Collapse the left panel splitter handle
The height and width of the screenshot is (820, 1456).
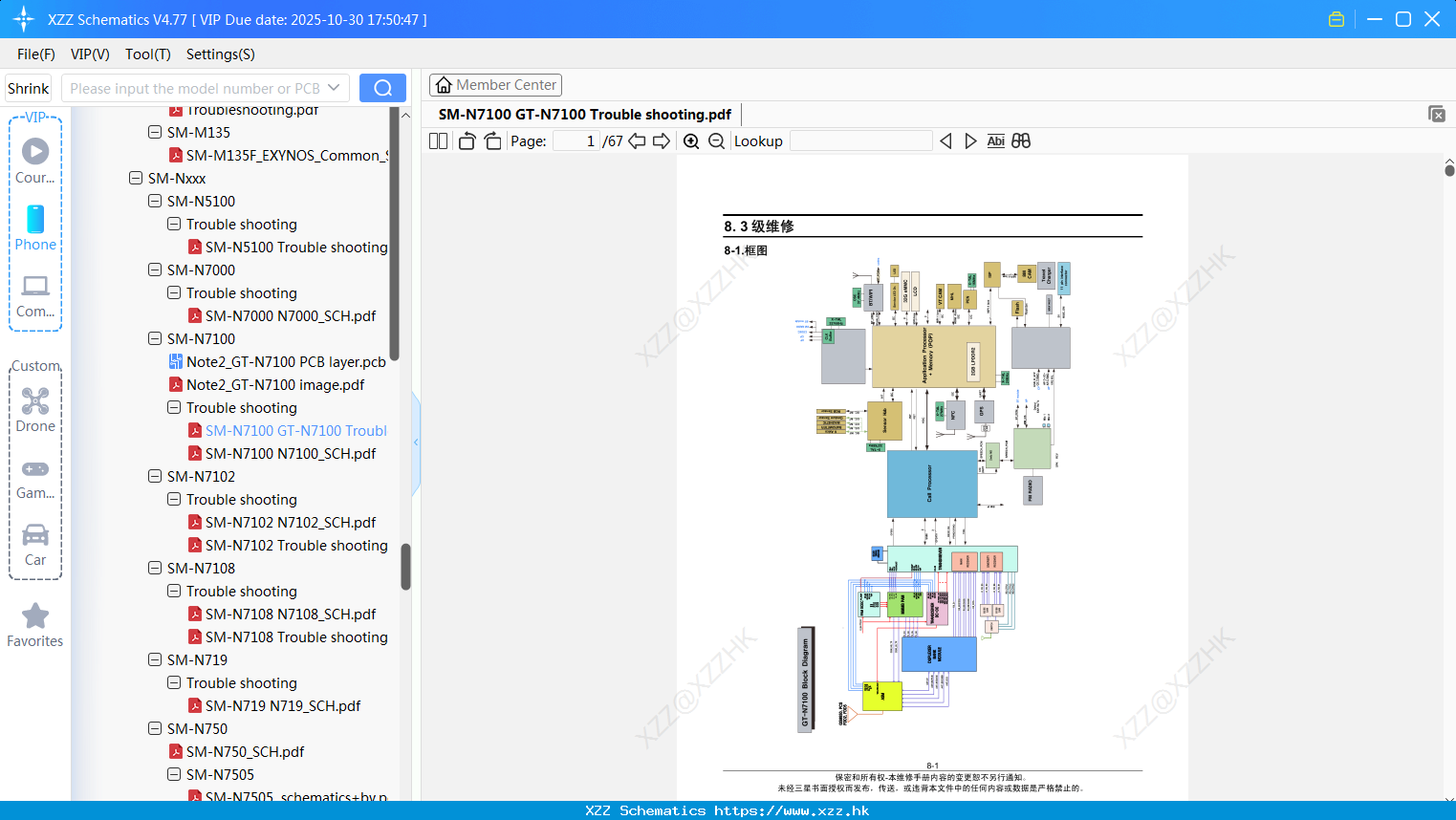[416, 442]
